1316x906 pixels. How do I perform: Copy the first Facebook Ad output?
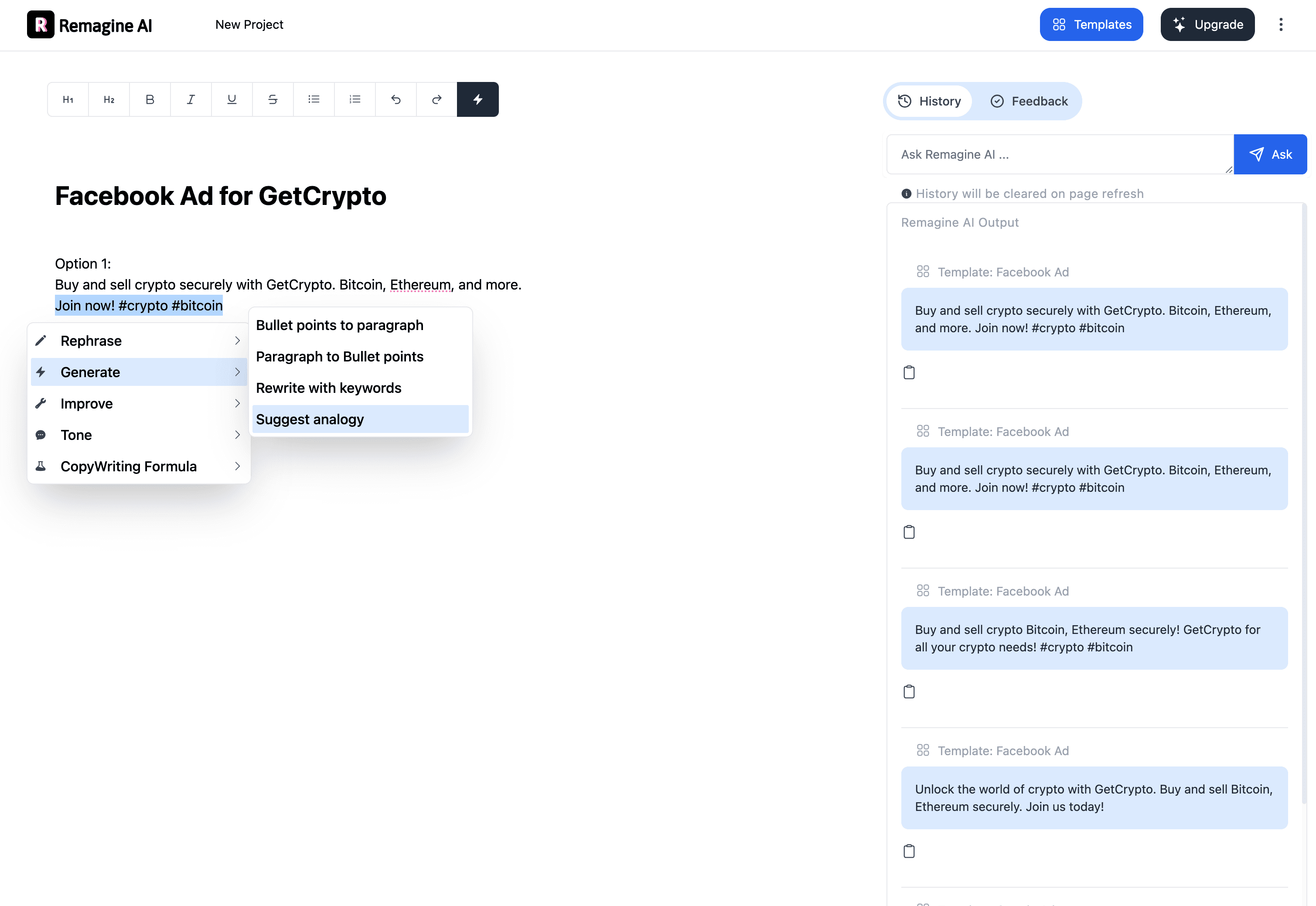(909, 372)
